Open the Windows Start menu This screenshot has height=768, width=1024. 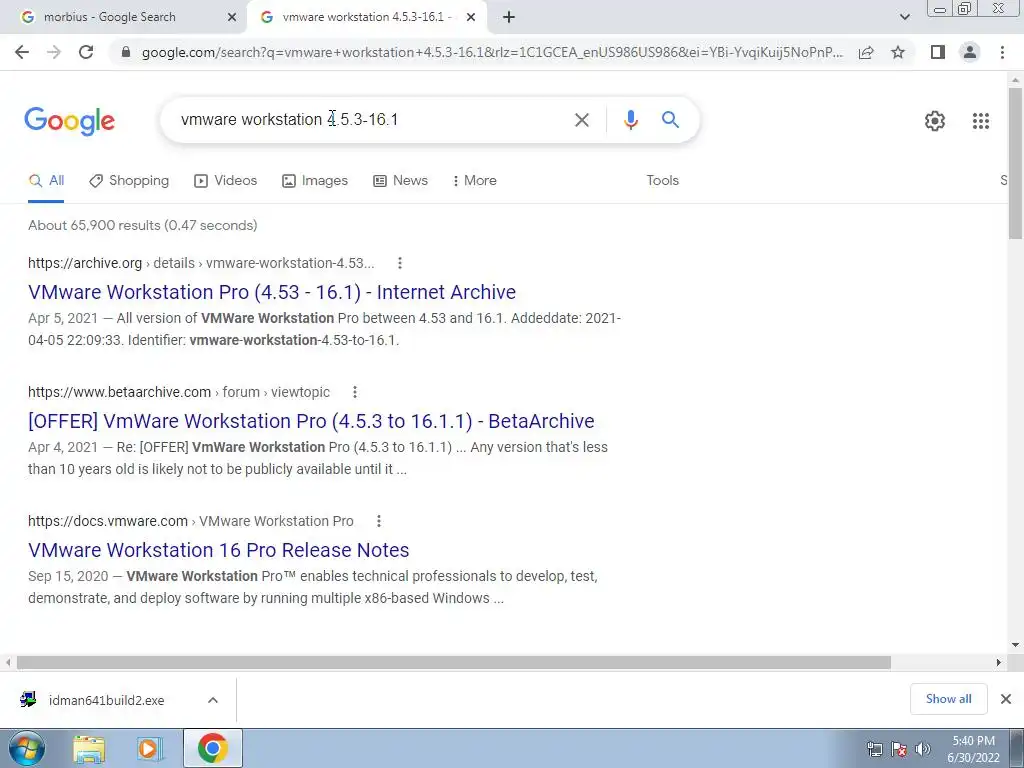27,748
